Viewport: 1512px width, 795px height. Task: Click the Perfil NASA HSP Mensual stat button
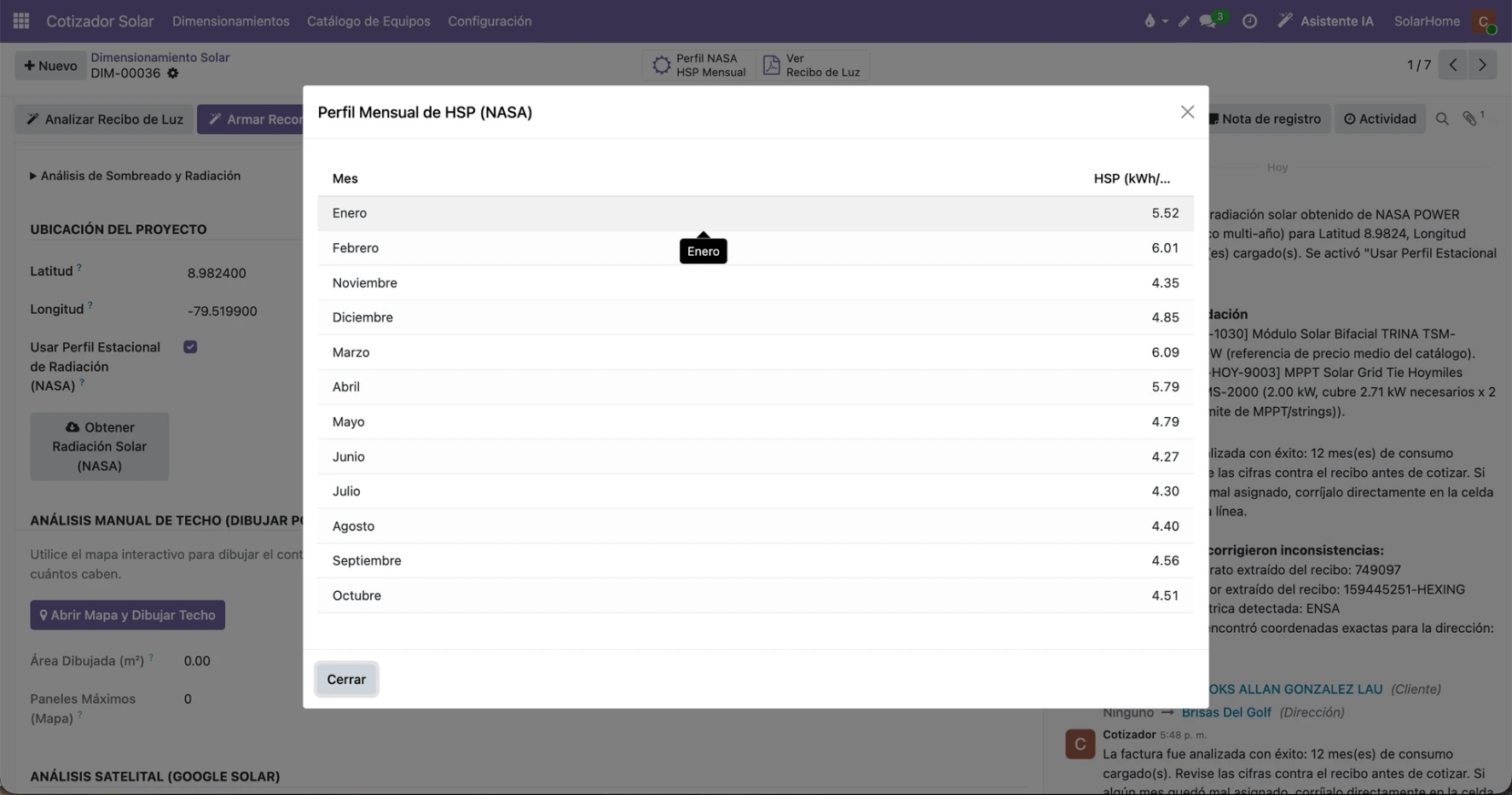point(698,66)
